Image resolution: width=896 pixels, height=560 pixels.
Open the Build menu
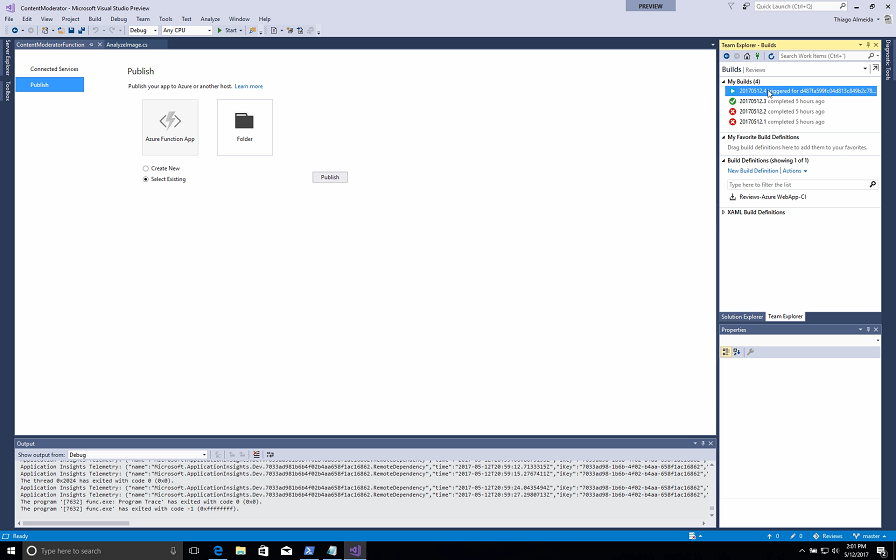click(95, 19)
